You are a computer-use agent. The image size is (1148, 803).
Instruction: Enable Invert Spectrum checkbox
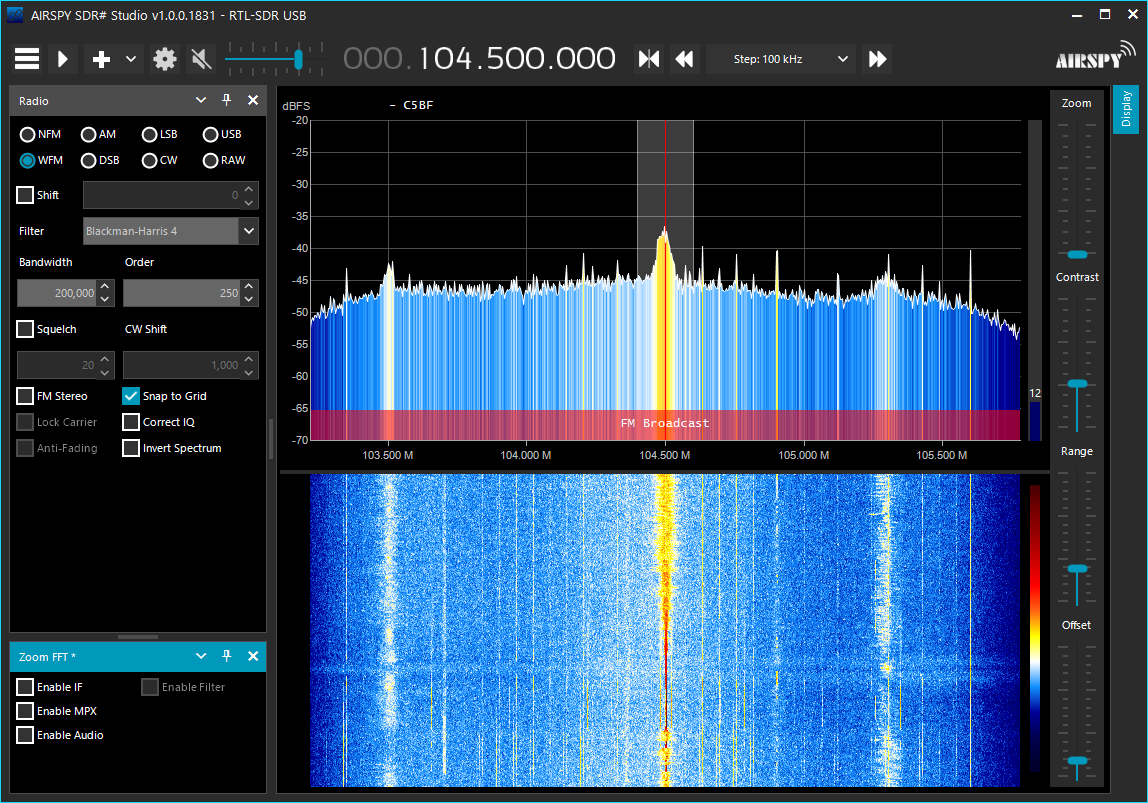[131, 448]
